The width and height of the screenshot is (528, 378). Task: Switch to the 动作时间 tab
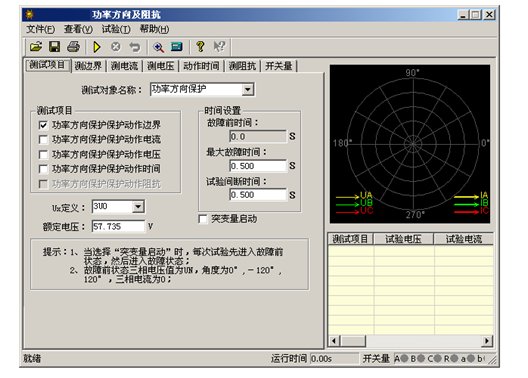pos(201,66)
